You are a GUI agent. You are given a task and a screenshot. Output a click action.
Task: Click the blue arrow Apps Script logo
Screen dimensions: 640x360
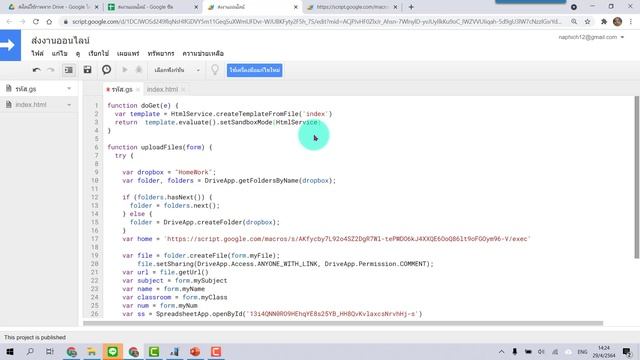click(x=10, y=45)
